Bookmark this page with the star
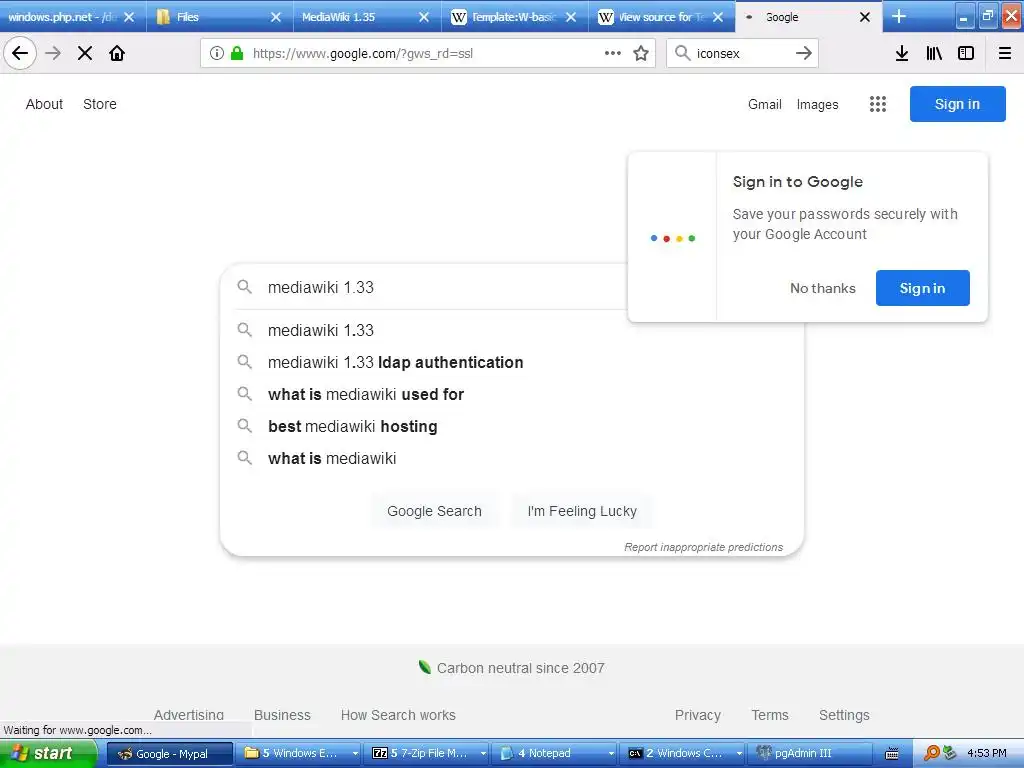The image size is (1024, 768). (x=641, y=54)
